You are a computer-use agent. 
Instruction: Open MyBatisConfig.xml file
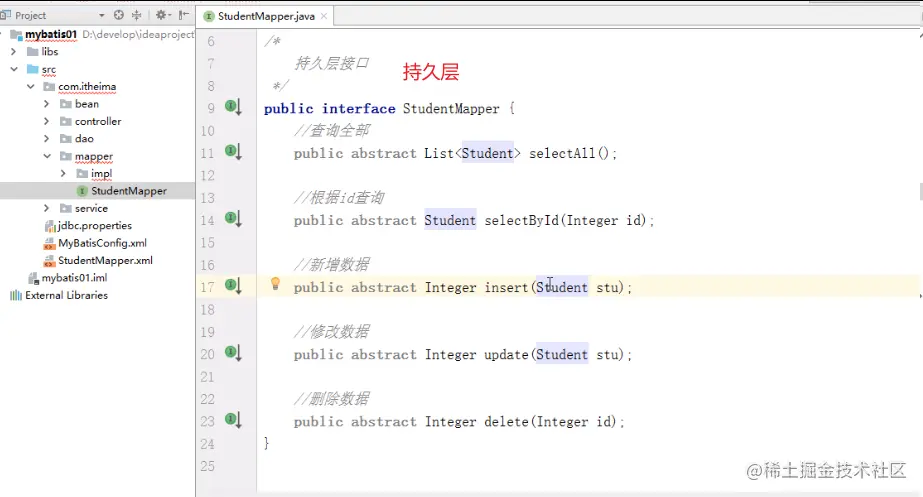pos(102,243)
